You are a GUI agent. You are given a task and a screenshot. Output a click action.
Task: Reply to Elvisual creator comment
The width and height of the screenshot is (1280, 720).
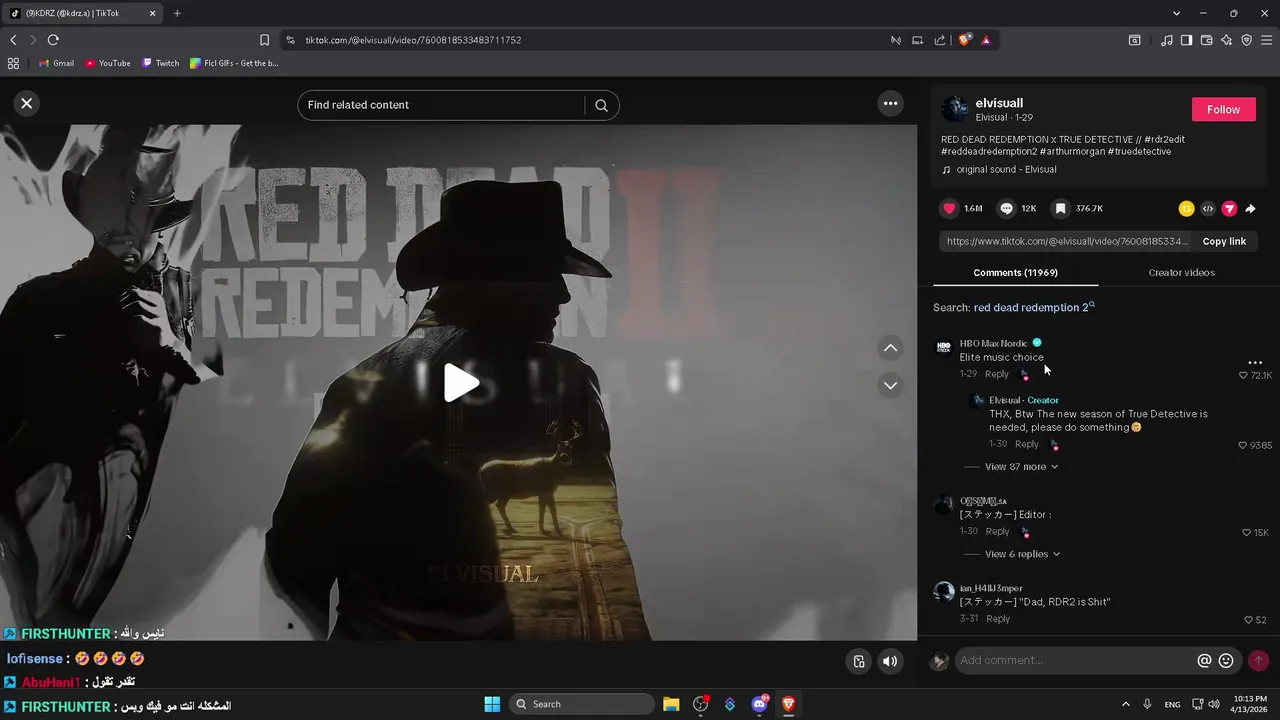1027,444
